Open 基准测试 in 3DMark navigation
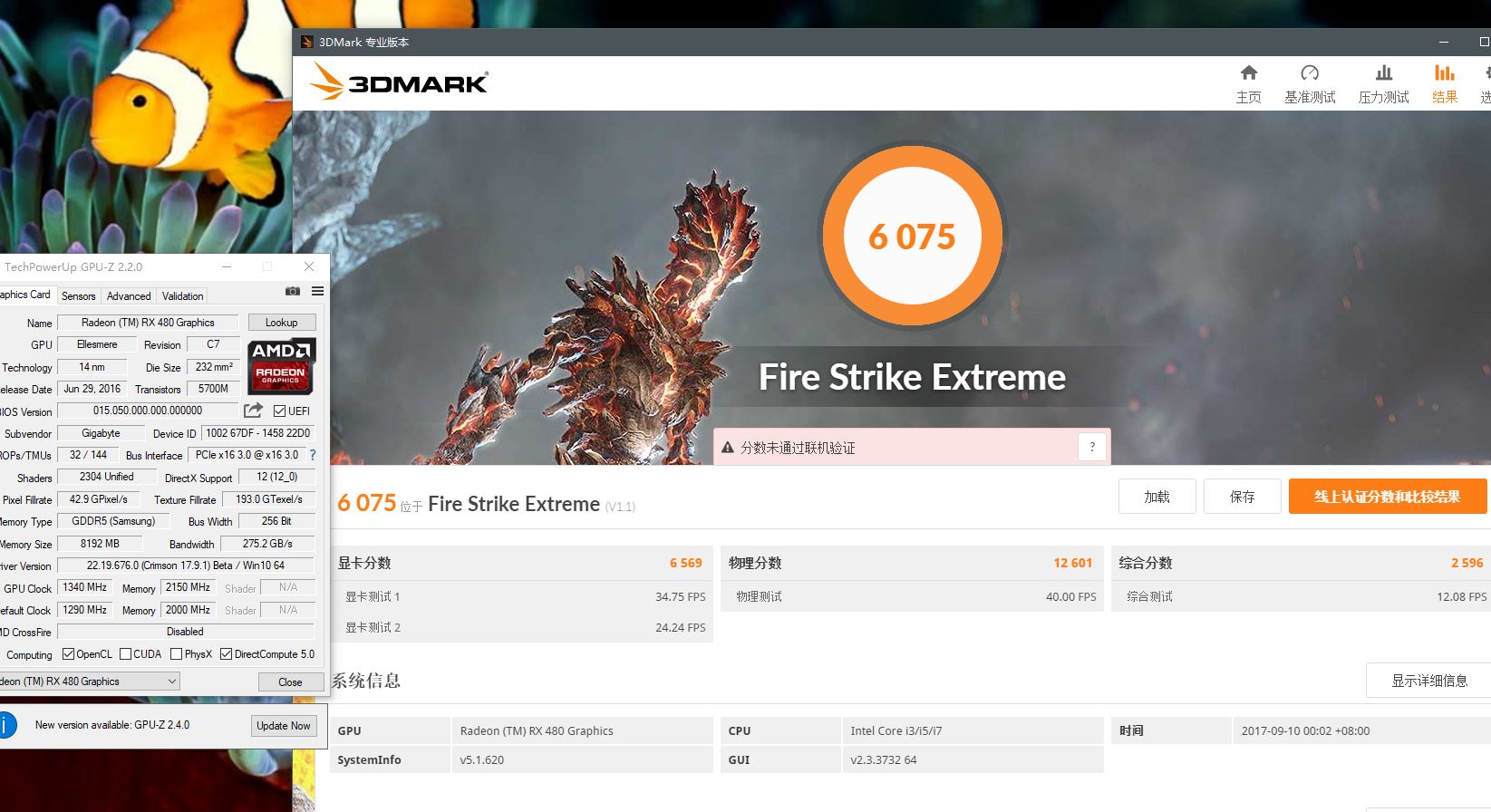This screenshot has width=1491, height=812. (x=1310, y=84)
